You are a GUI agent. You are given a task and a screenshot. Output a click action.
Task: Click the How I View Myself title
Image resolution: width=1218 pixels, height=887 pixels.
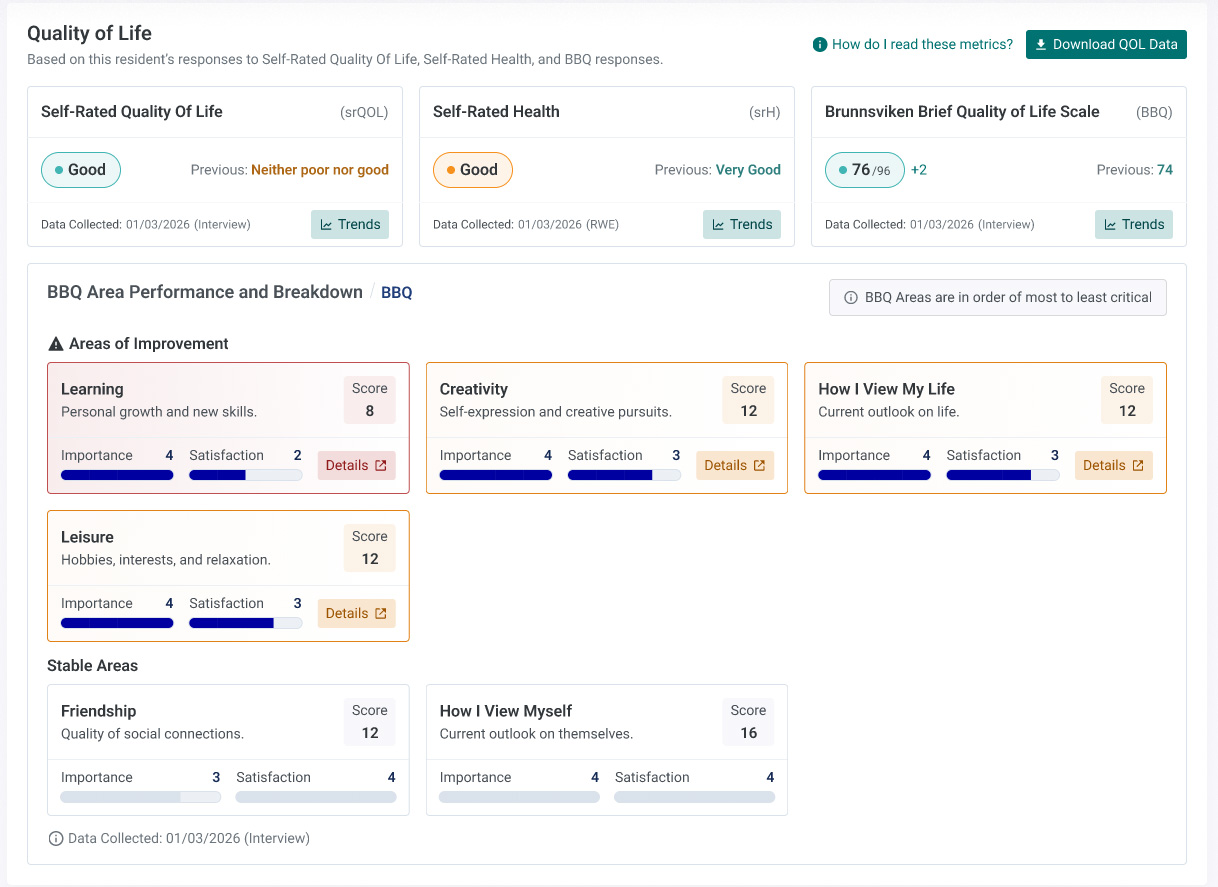[506, 711]
